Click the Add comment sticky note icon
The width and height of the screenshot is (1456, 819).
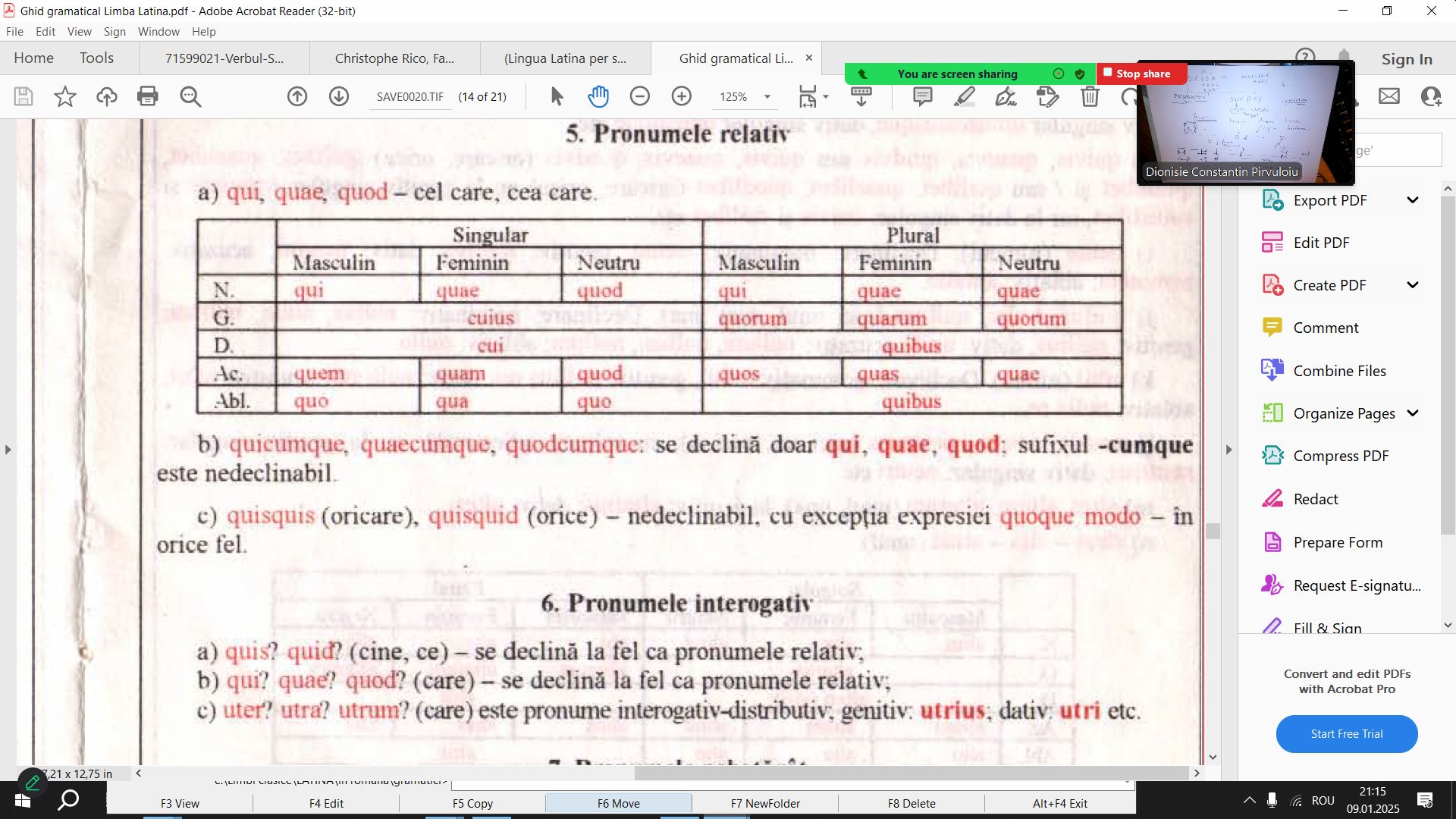(922, 96)
